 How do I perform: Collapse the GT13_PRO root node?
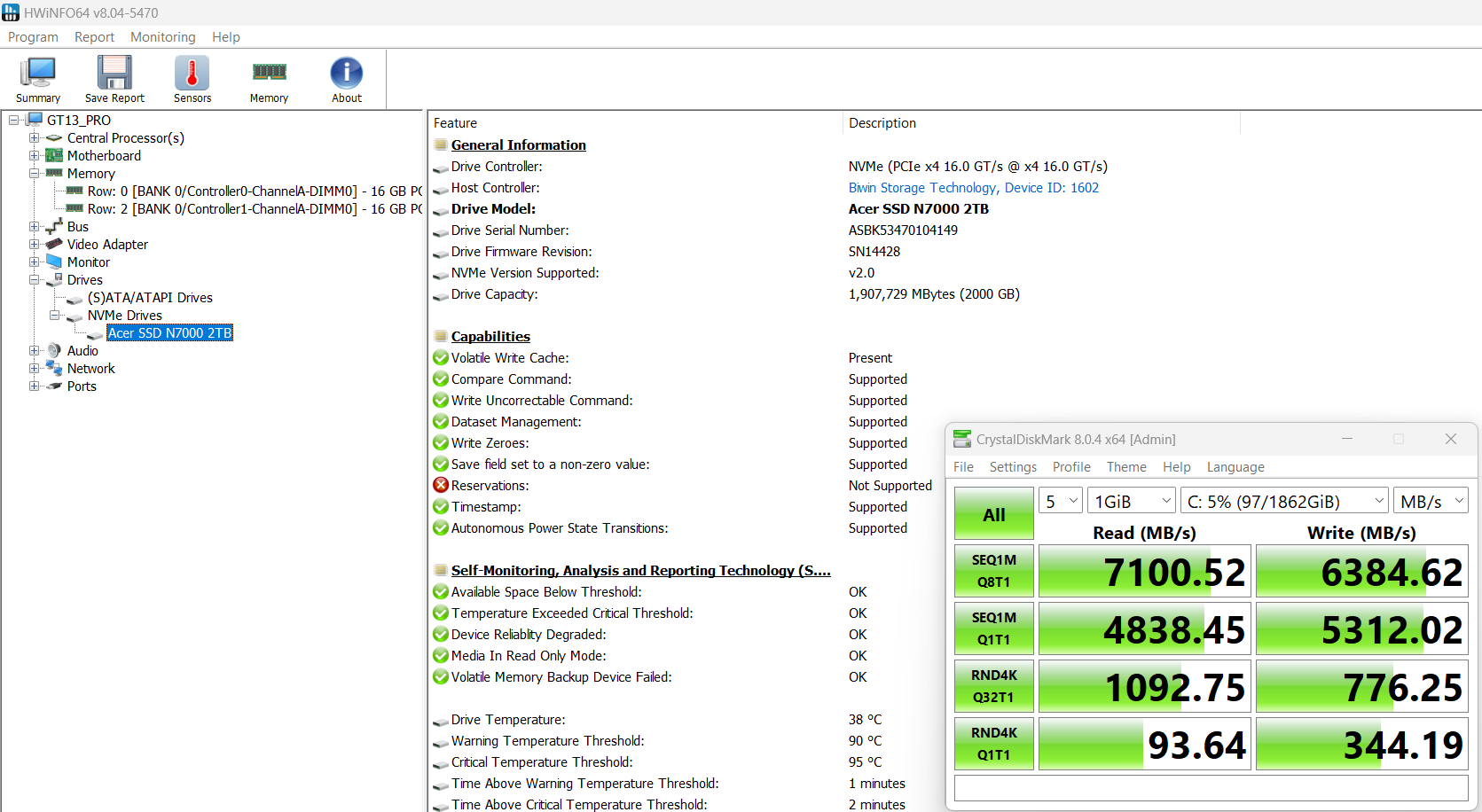(x=14, y=120)
